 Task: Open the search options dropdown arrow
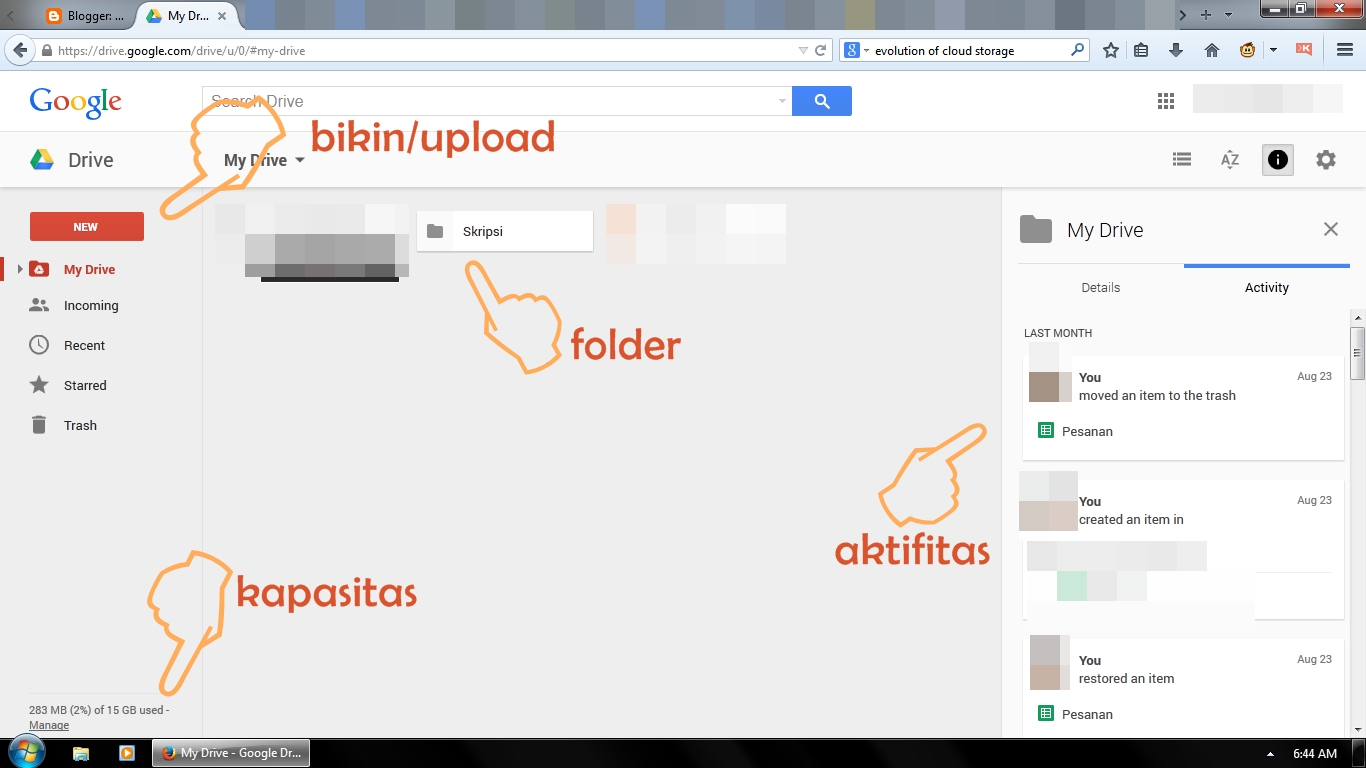pos(782,101)
